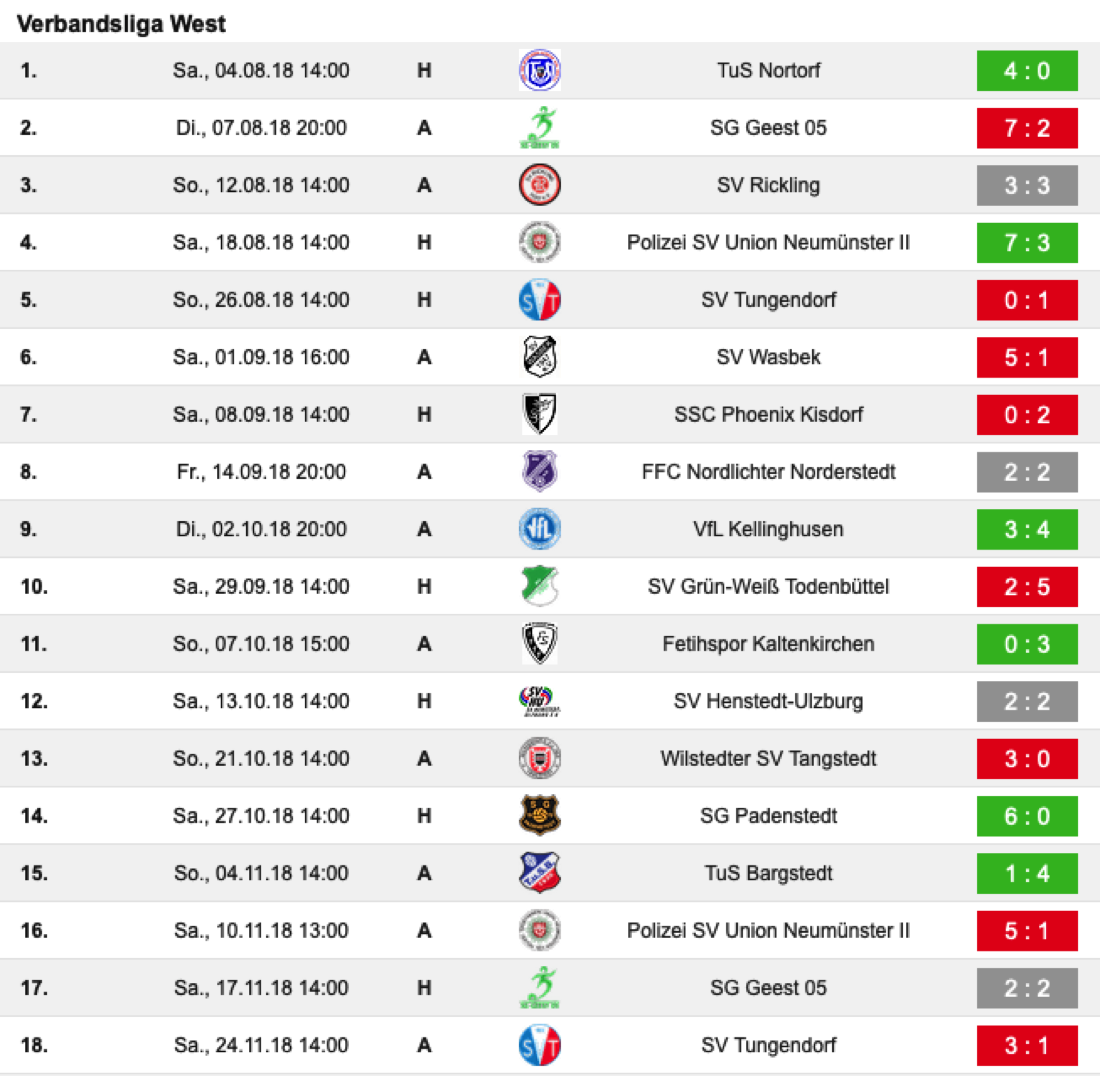Open the Wilstedter SV Tangstedt team name
Viewport: 1100px width, 1076px height.
[x=768, y=759]
